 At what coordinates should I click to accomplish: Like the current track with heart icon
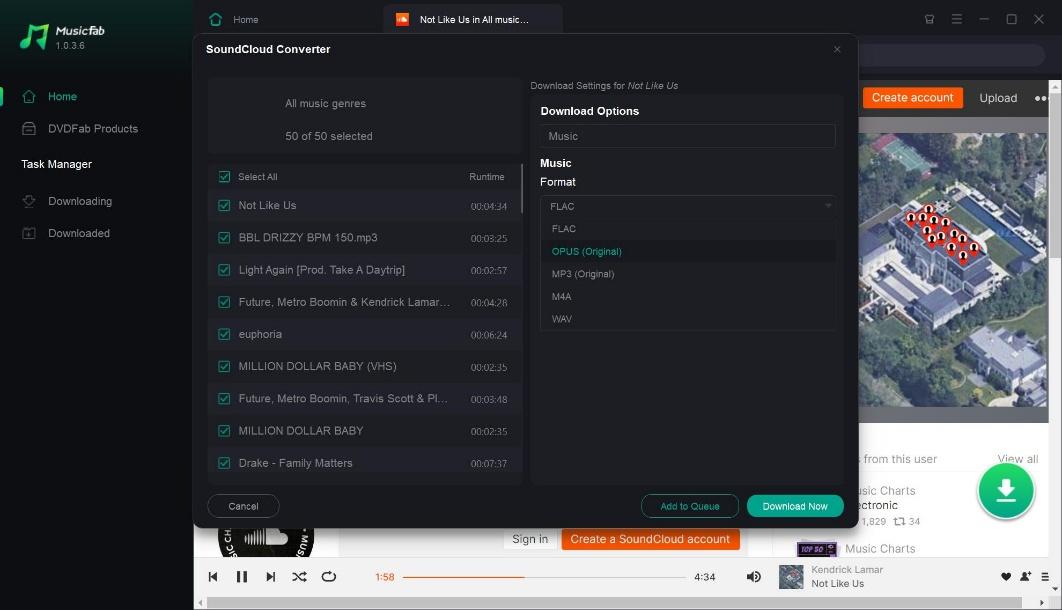[1006, 577]
